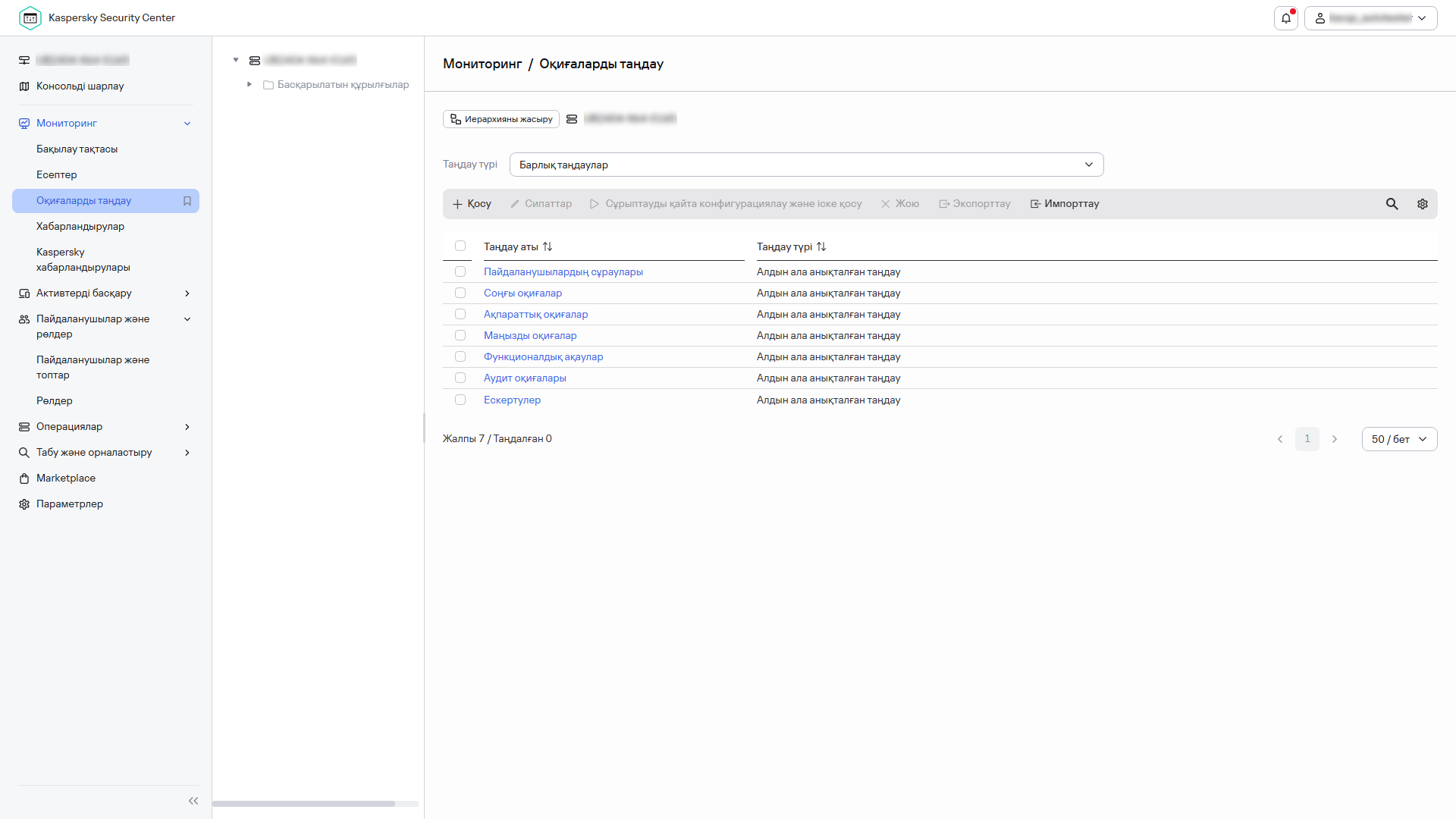Open the 50 / бет page size dropdown
This screenshot has height=819, width=1456.
[x=1399, y=439]
